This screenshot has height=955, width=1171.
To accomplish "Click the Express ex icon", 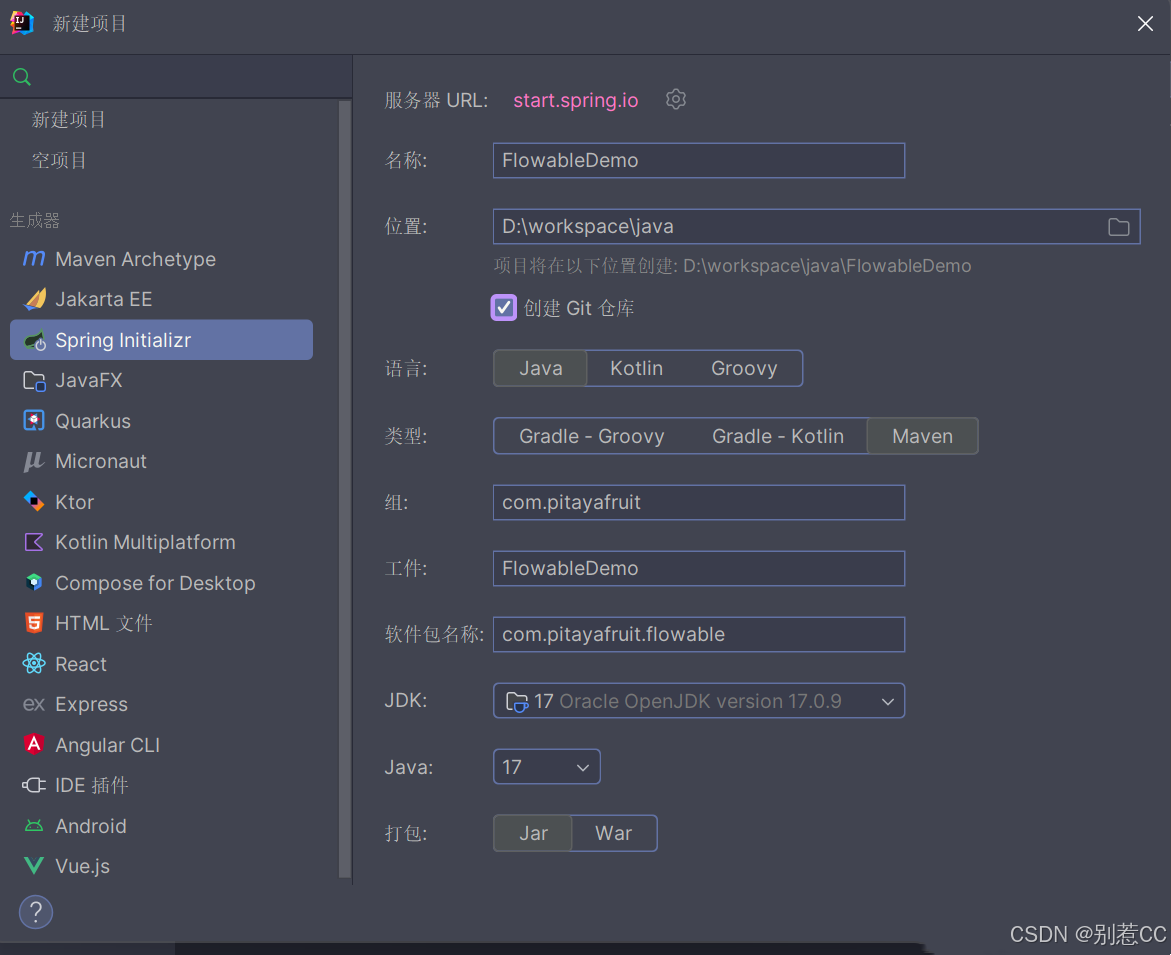I will [x=34, y=704].
